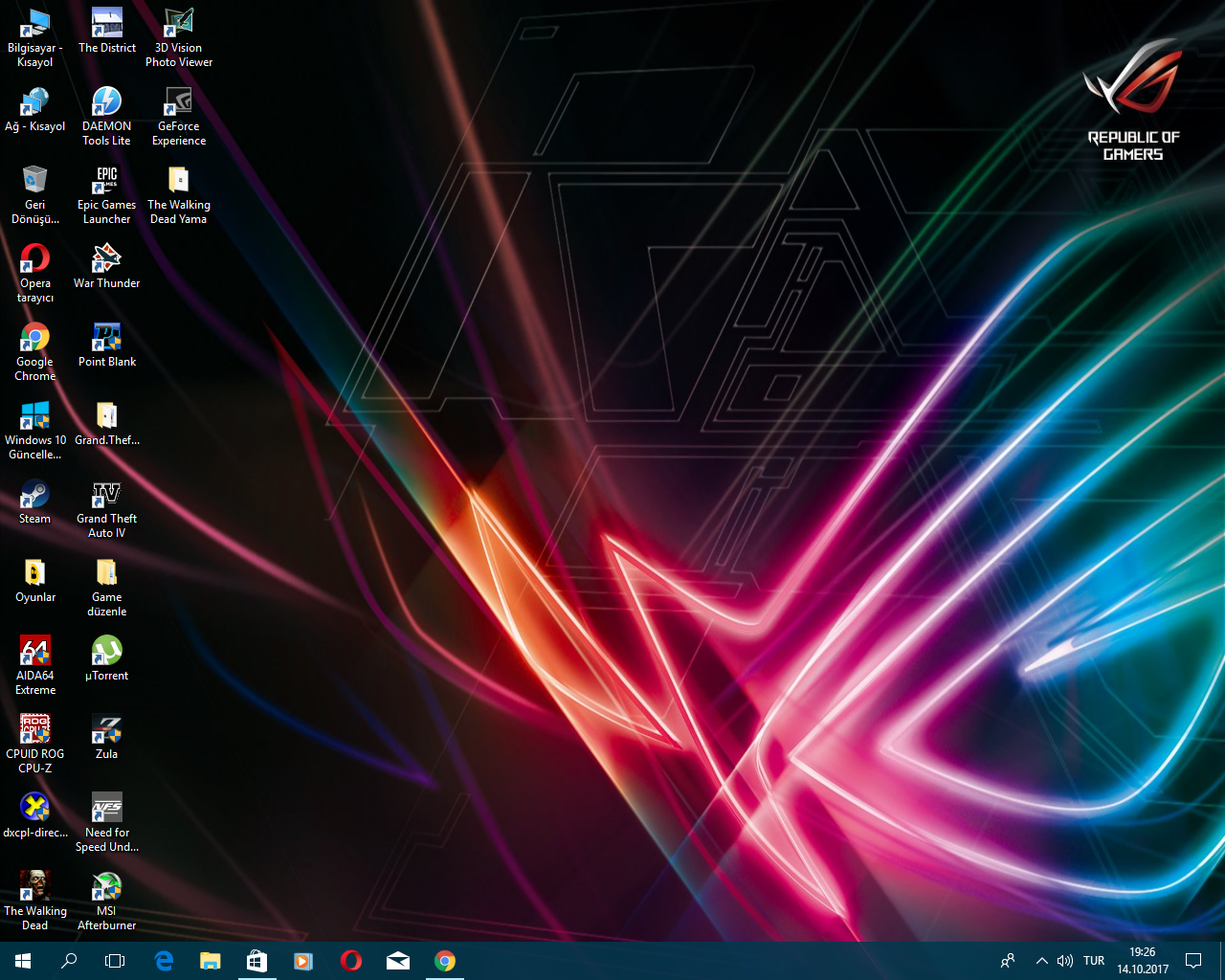1225x980 pixels.
Task: Change the TUR input language
Action: 1094,961
